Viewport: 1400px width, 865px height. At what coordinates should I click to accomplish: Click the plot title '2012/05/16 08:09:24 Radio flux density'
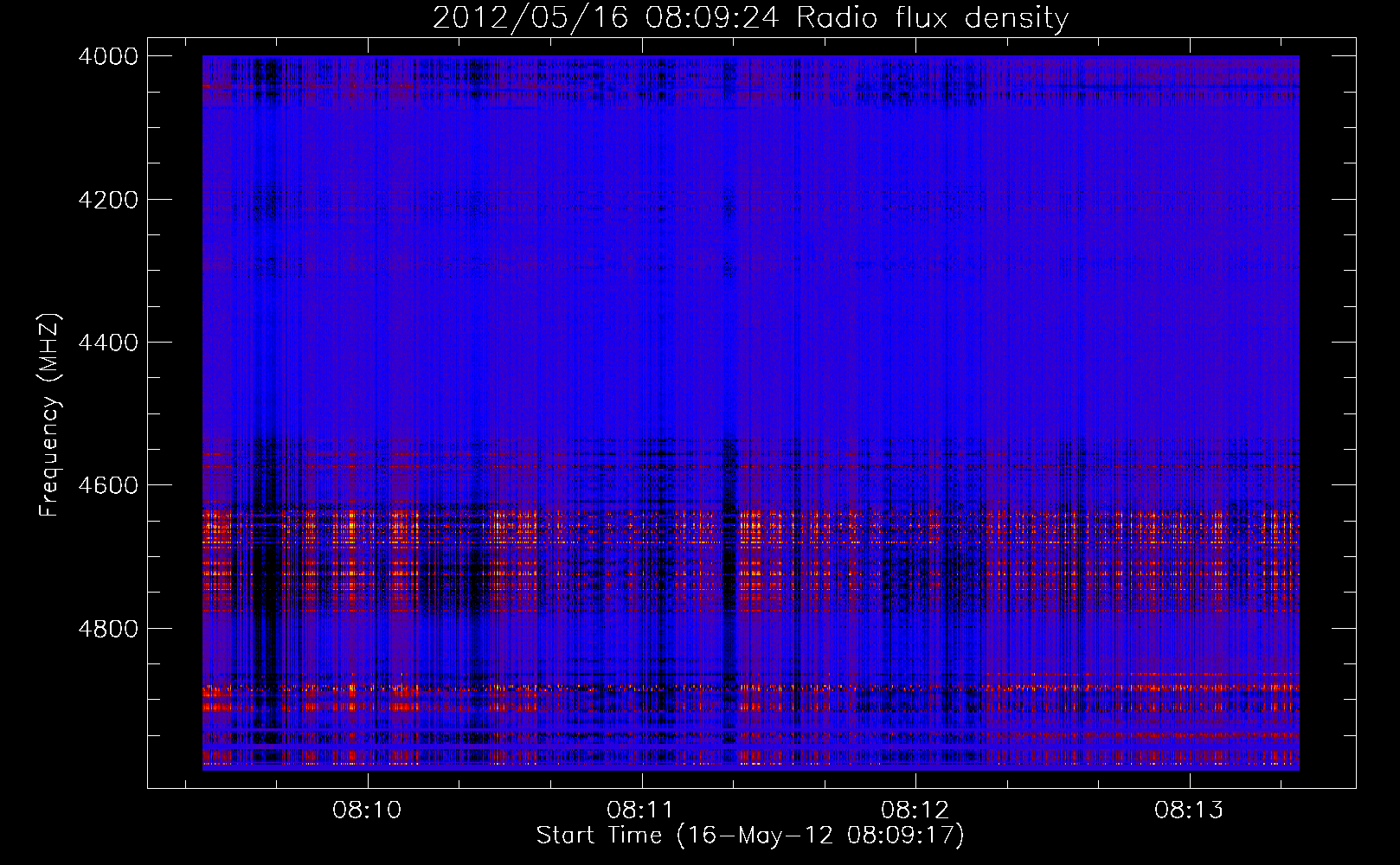[750, 17]
